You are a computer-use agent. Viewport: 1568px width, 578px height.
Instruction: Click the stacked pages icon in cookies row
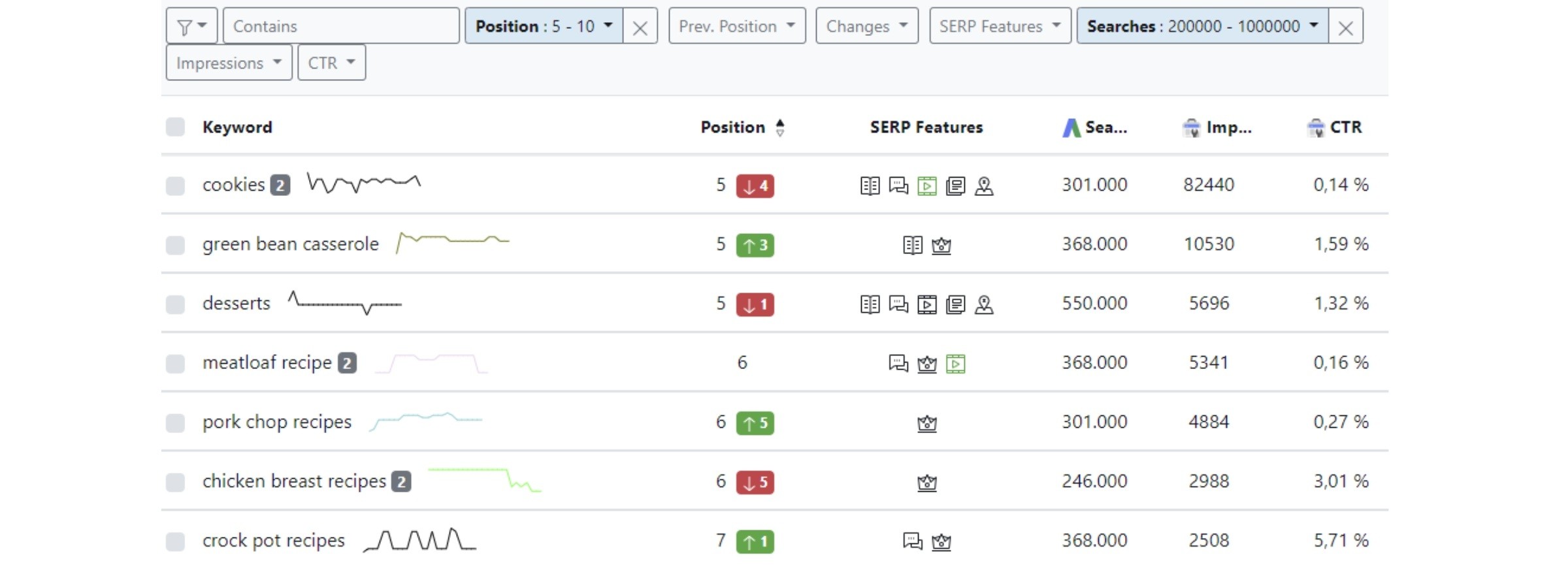[956, 186]
